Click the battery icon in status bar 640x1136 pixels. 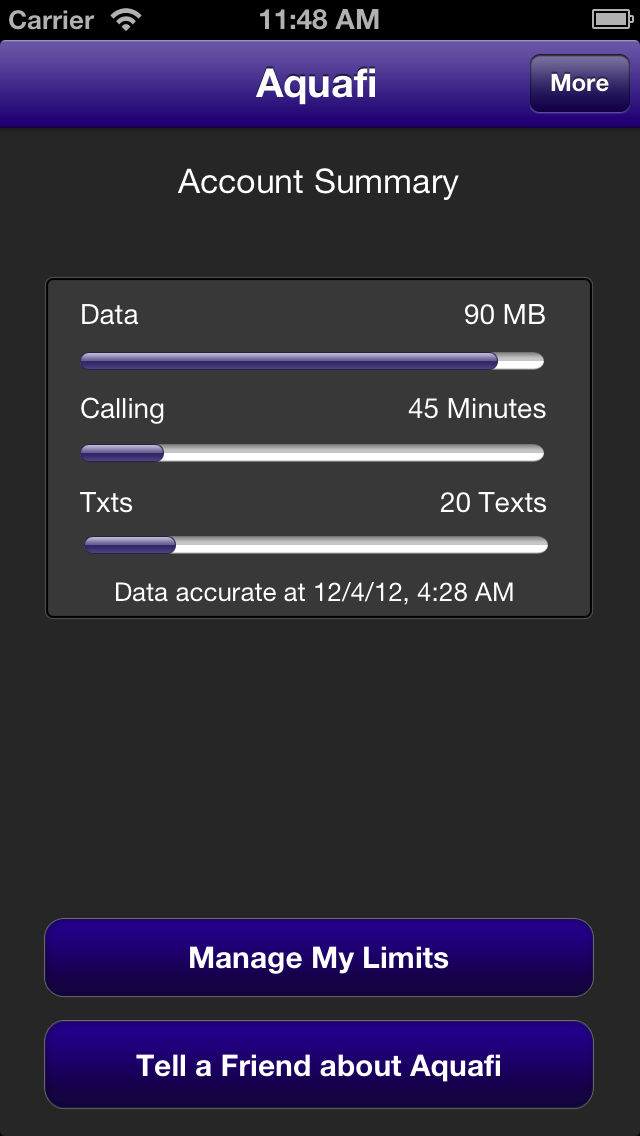pos(612,20)
